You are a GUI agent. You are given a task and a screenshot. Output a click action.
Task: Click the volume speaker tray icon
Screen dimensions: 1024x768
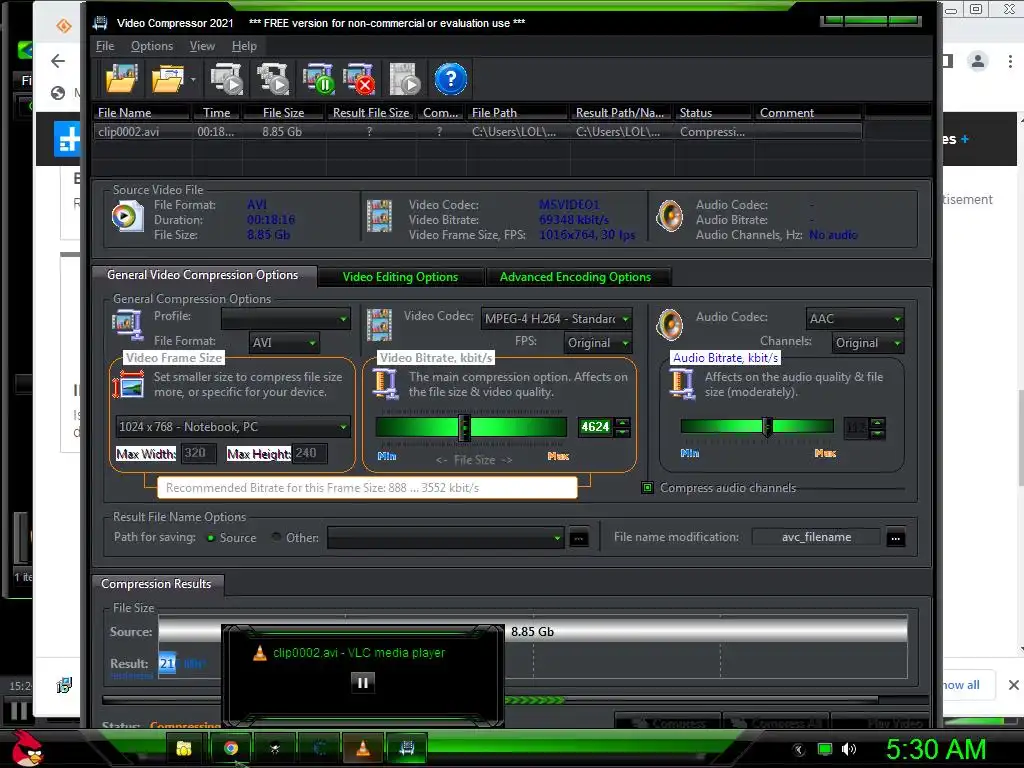(848, 749)
